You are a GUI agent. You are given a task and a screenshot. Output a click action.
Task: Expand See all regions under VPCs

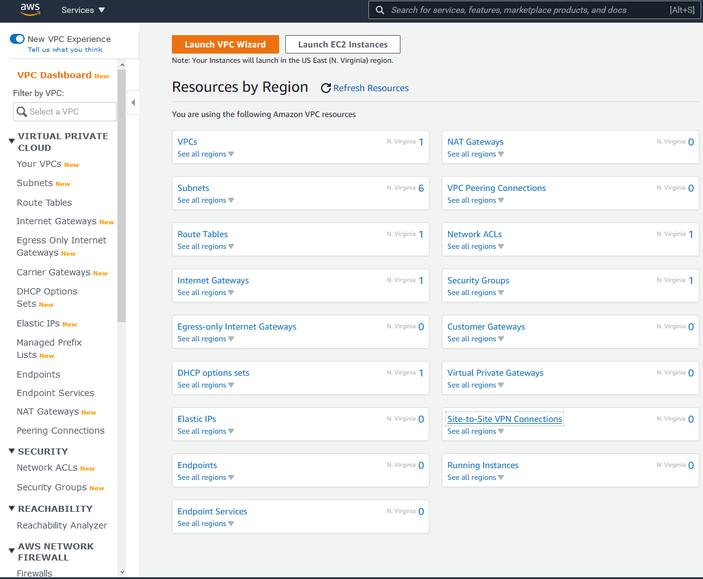pos(205,154)
